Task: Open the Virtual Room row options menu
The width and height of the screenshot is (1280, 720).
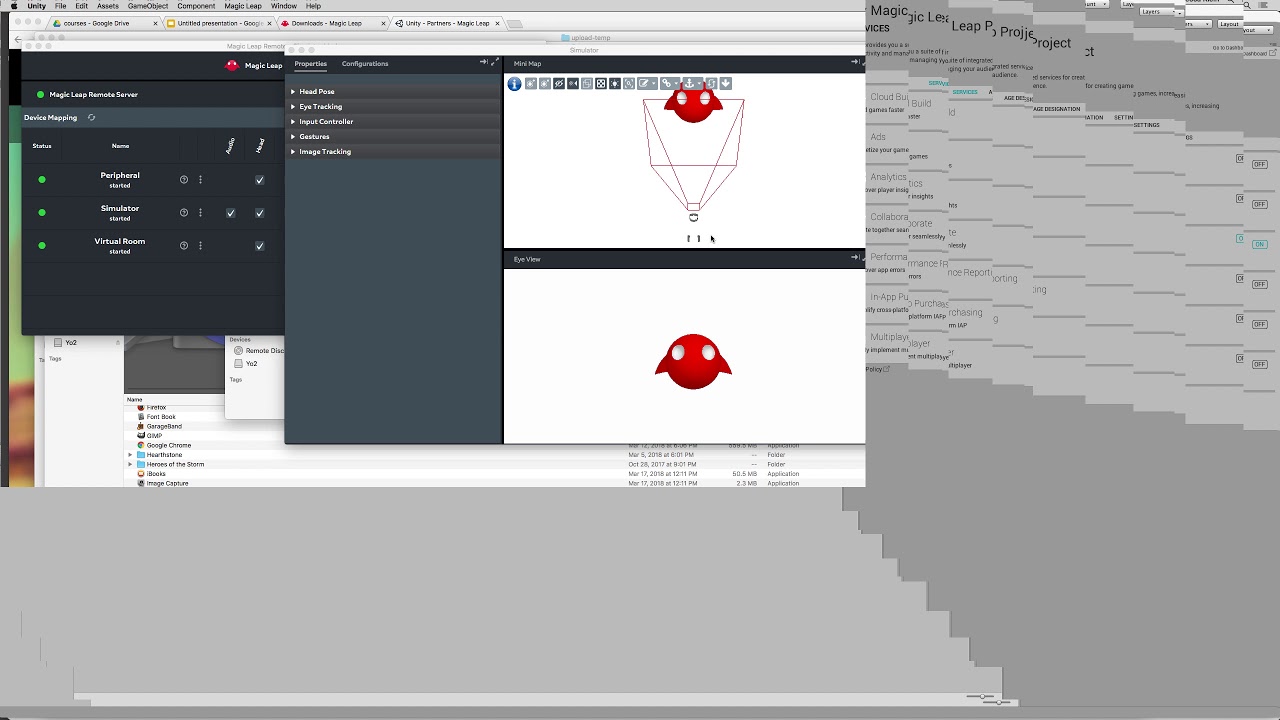Action: tap(200, 246)
